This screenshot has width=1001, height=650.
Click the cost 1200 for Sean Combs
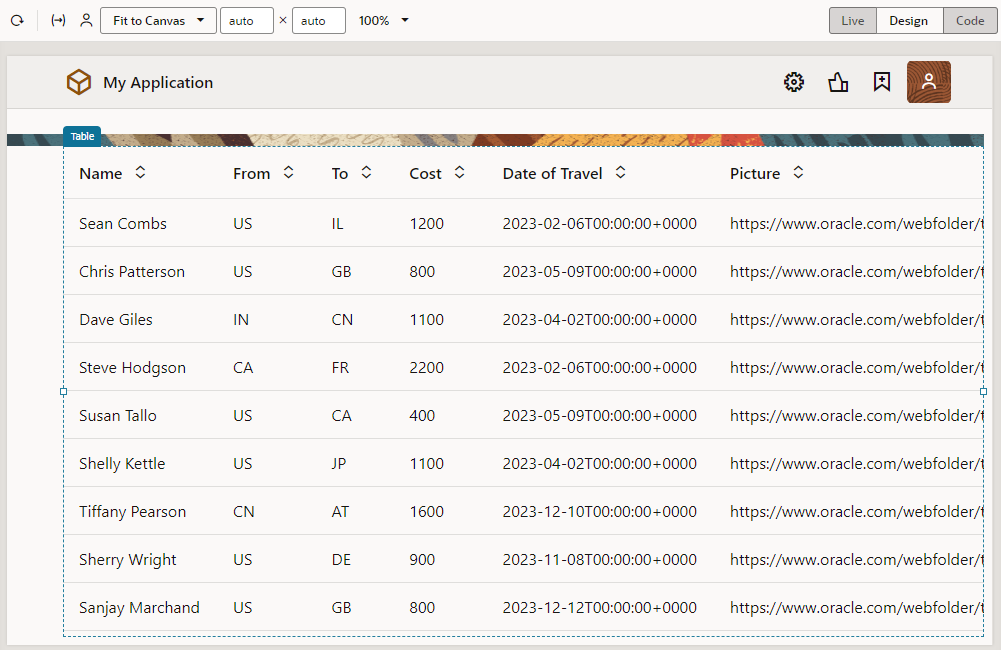(426, 223)
